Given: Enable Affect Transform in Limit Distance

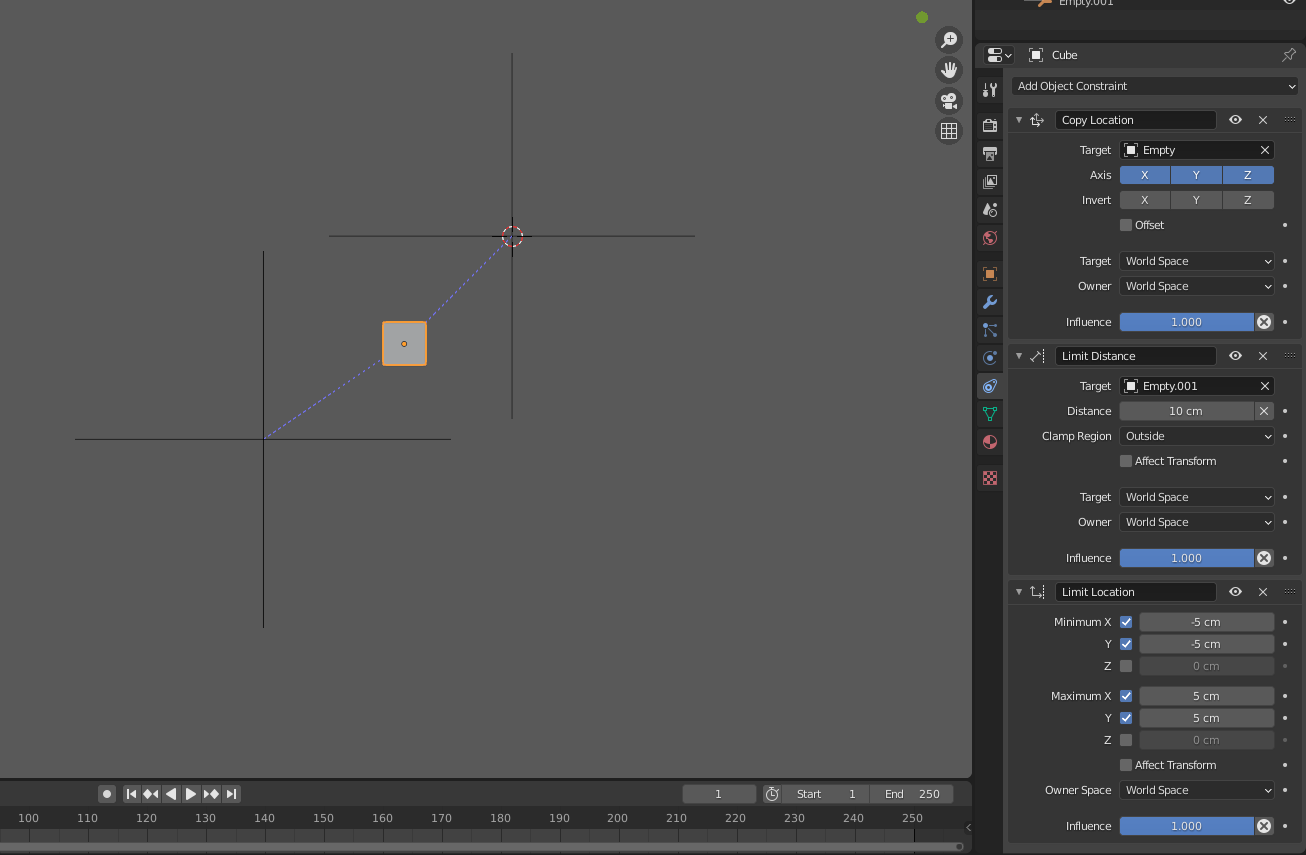Looking at the screenshot, I should tap(1126, 461).
